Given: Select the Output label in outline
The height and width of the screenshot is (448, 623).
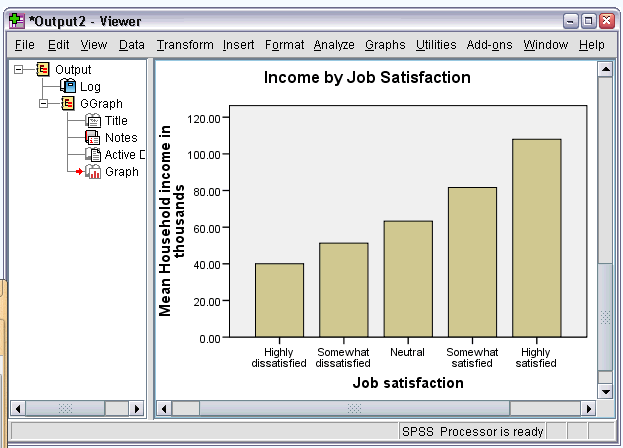Looking at the screenshot, I should (x=73, y=70).
